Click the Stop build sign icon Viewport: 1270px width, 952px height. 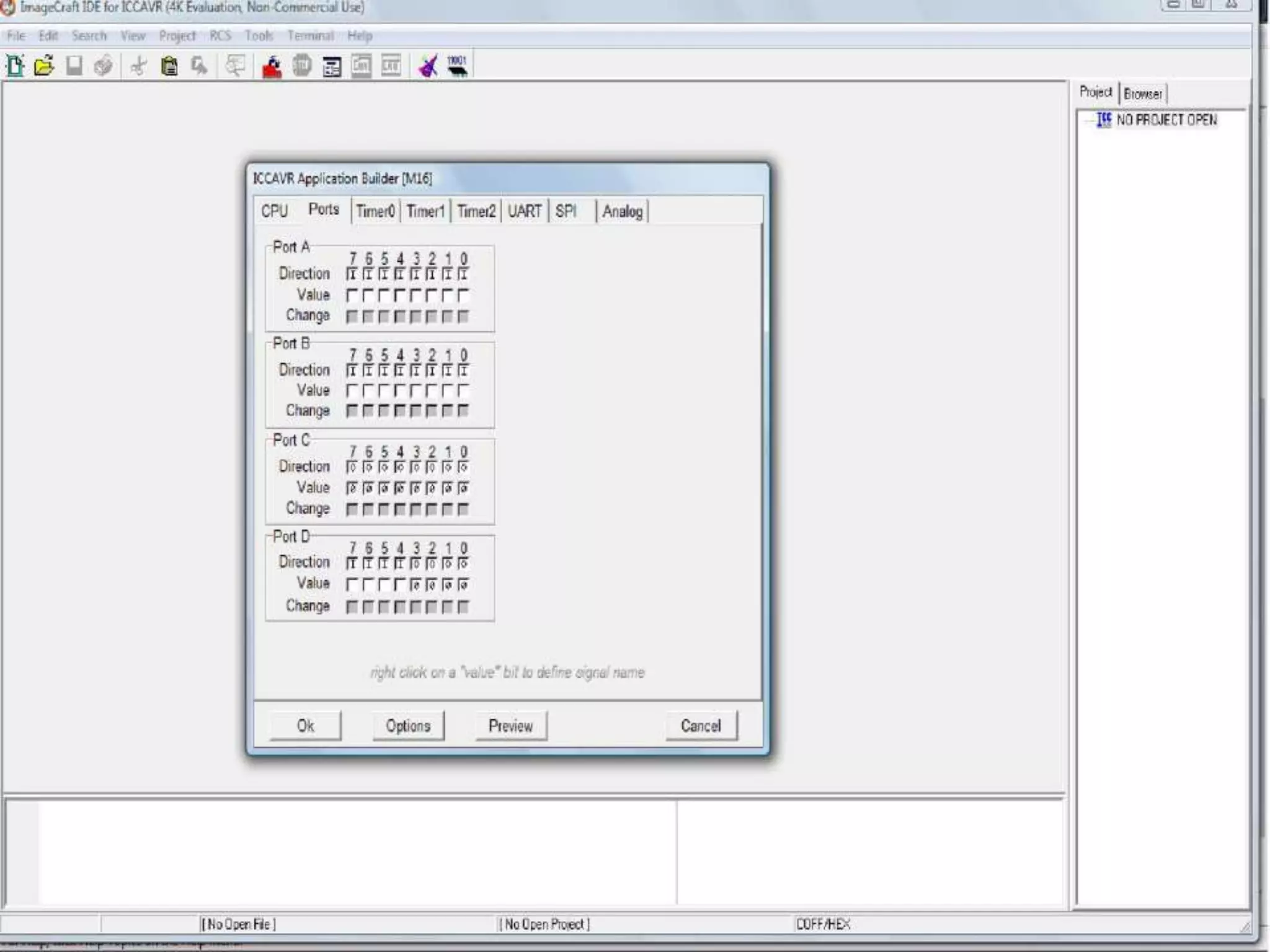[302, 65]
